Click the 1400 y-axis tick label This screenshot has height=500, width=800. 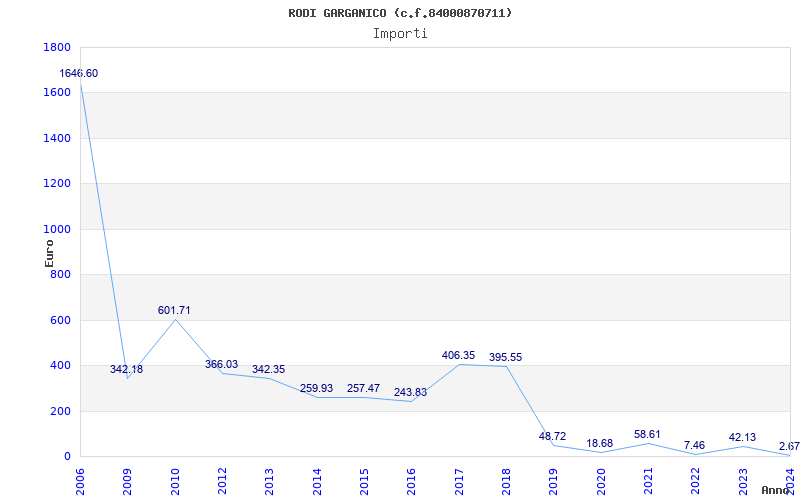tap(58, 138)
